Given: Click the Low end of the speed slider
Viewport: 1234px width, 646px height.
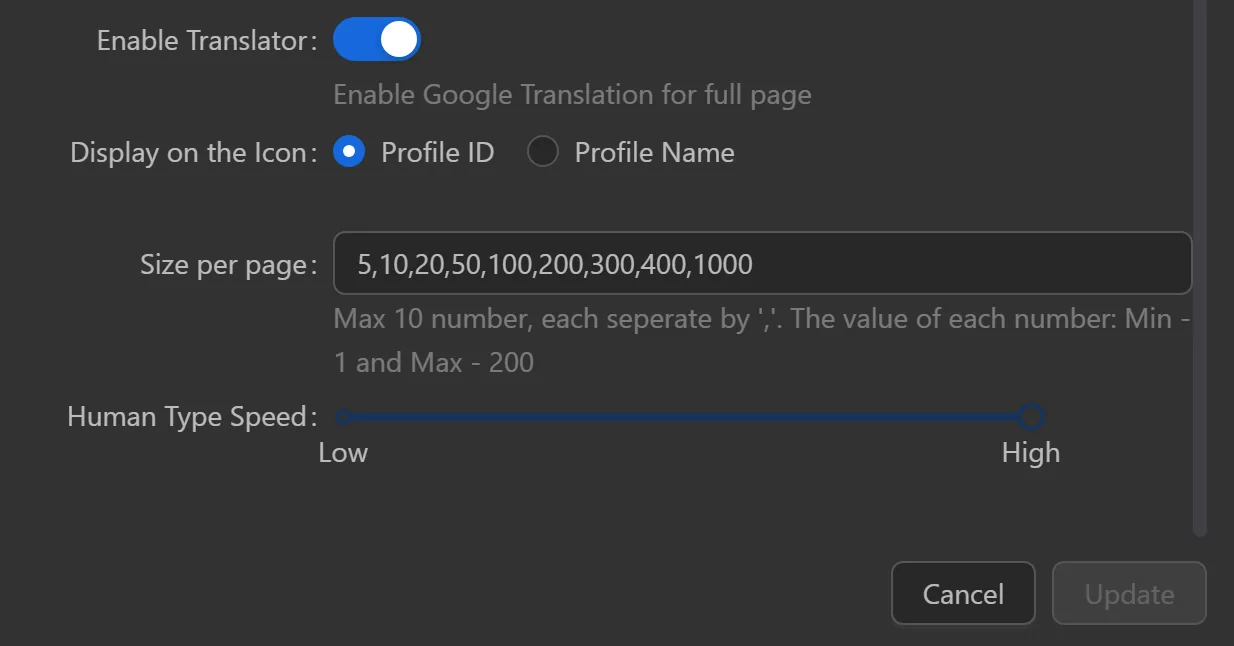Looking at the screenshot, I should (343, 416).
